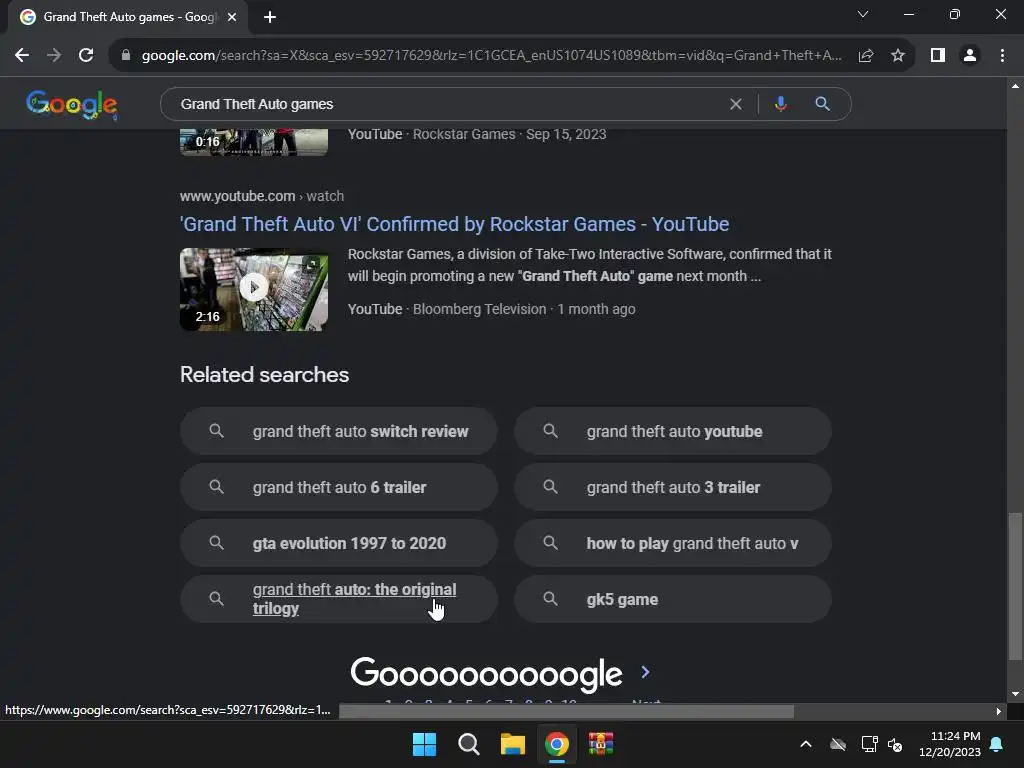Open Windows Start menu
Image resolution: width=1024 pixels, height=768 pixels.
pyautogui.click(x=424, y=744)
